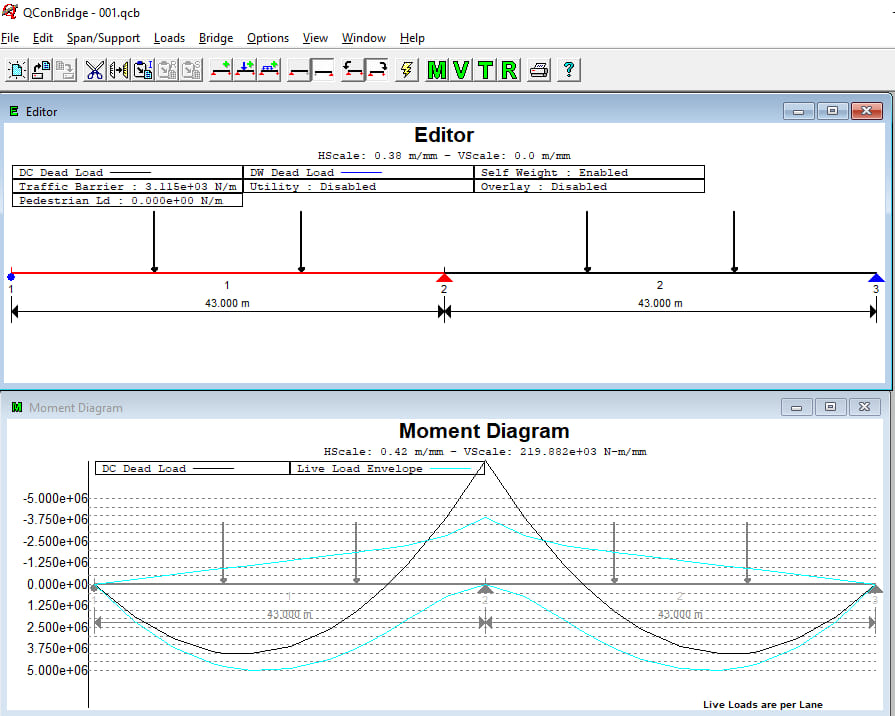
Task: Maximize the Editor window
Action: [832, 111]
